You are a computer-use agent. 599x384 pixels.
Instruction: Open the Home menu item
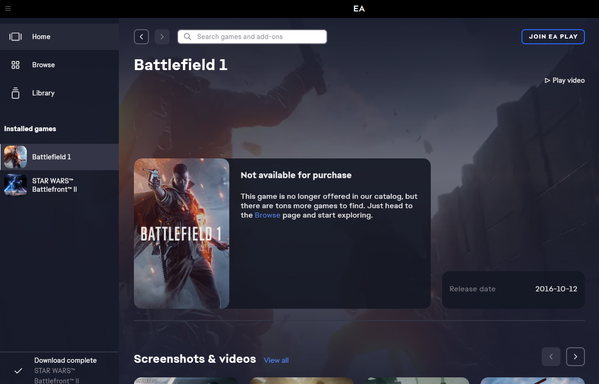tap(59, 37)
